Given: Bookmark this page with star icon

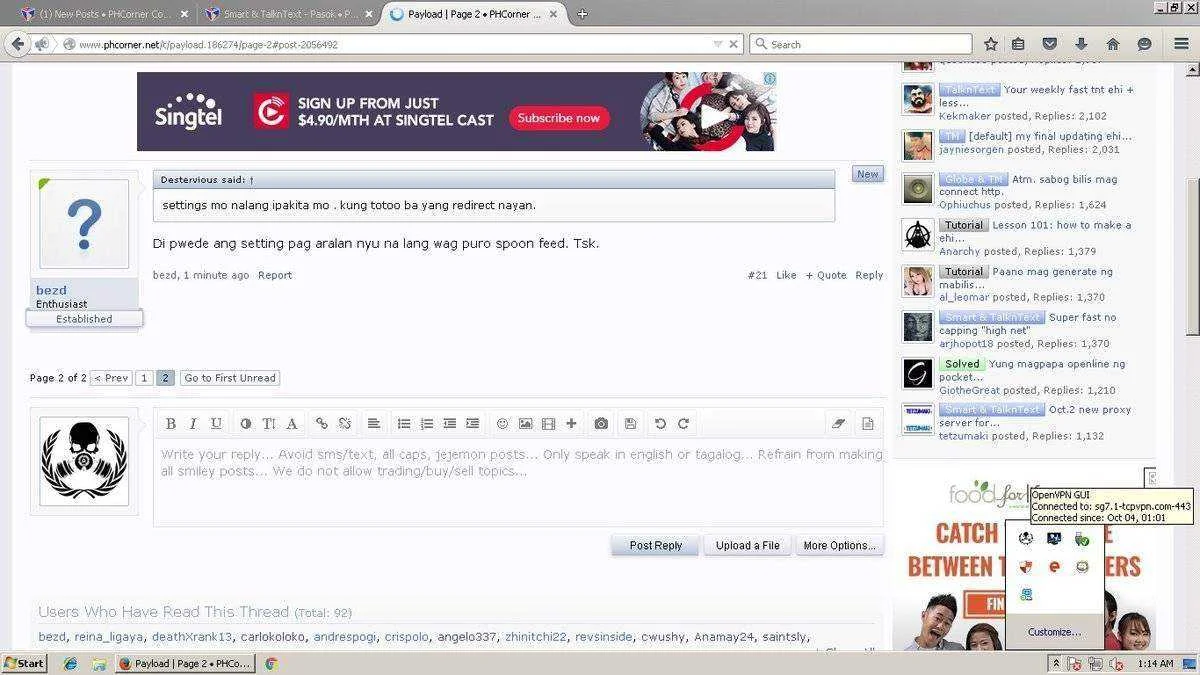Looking at the screenshot, I should (x=990, y=44).
